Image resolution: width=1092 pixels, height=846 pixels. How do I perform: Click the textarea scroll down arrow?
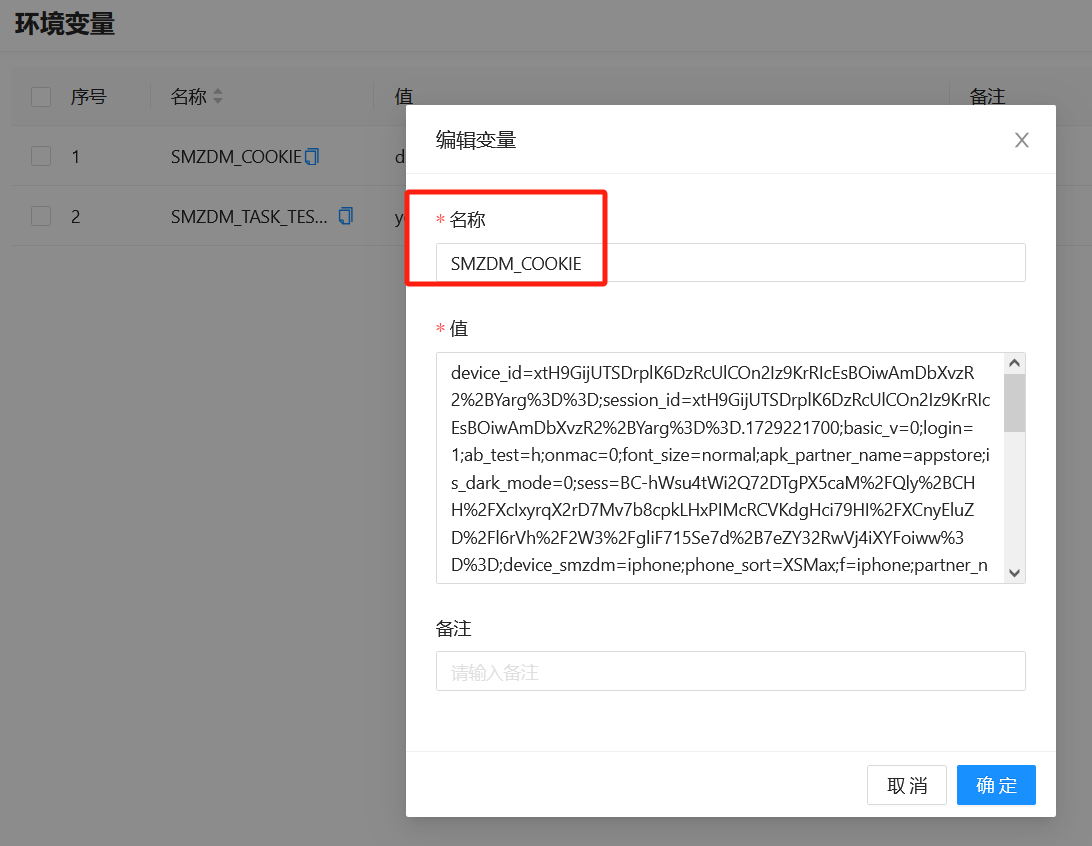pos(1014,573)
